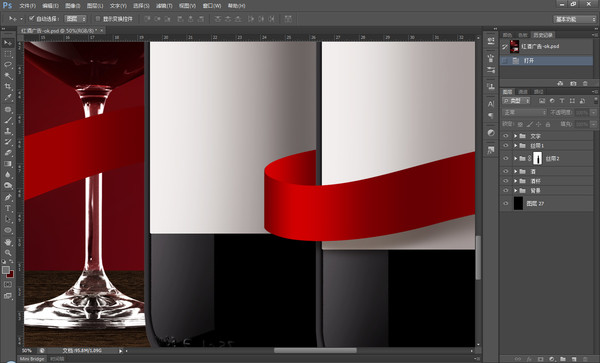The image size is (600, 363).
Task: Click the 丝带2 layer mask thumbnail
Action: [x=537, y=158]
